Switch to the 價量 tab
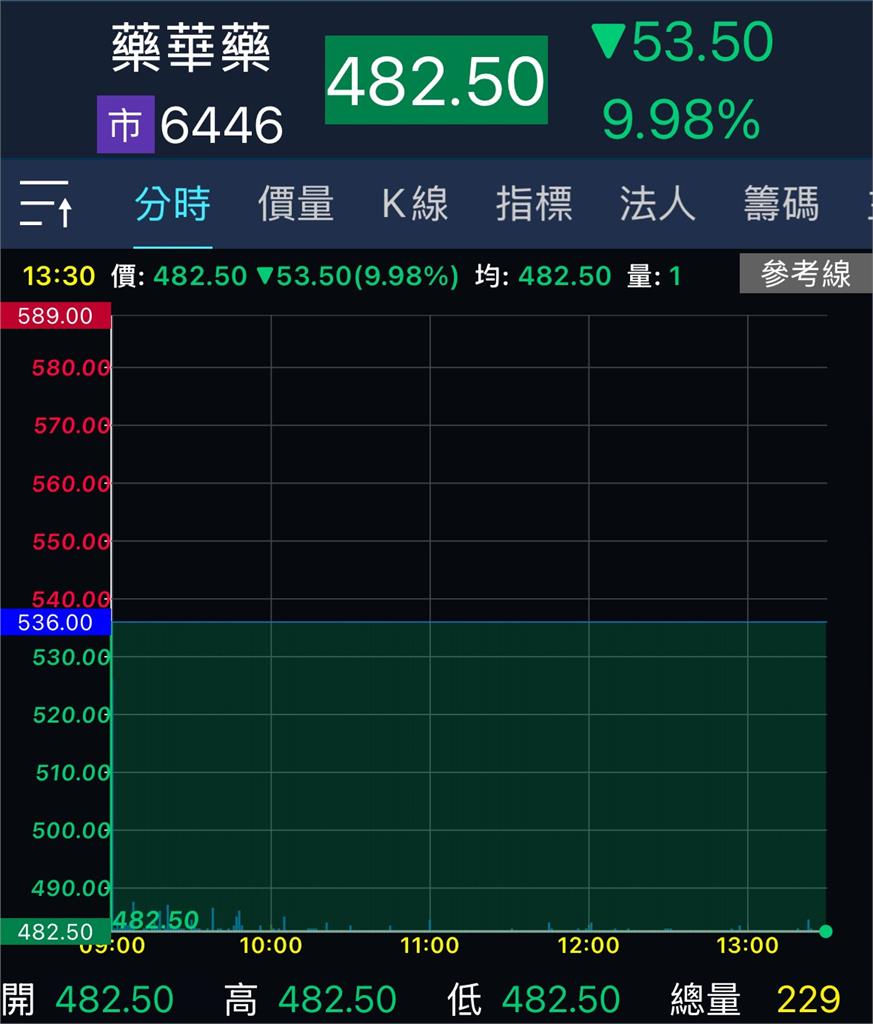The image size is (873, 1024). 296,204
